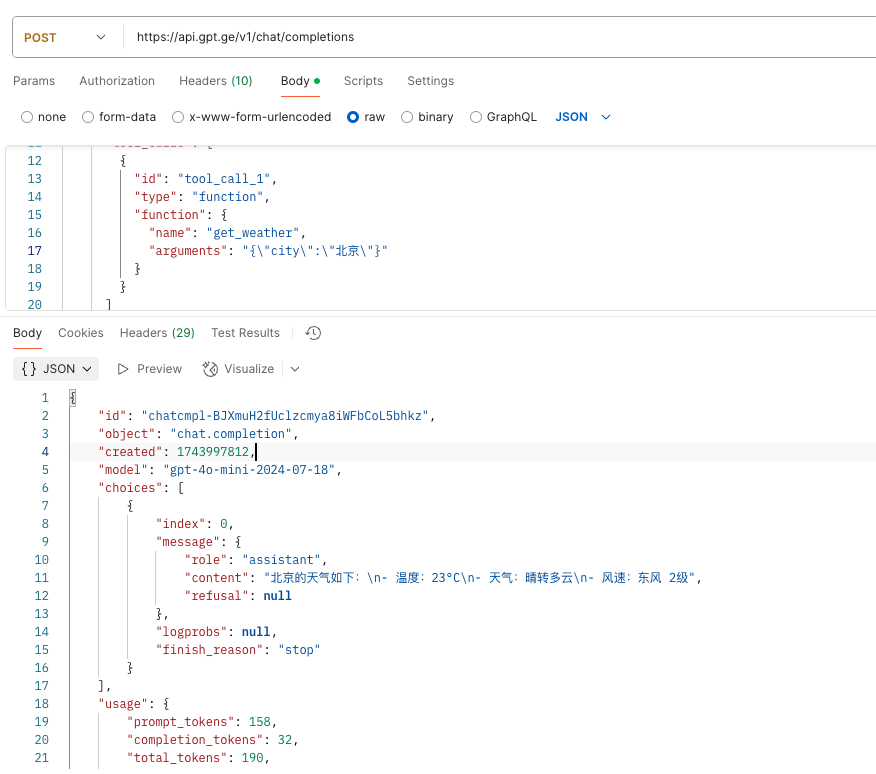This screenshot has height=774, width=876.
Task: Click line number 17 in request editor
Action: point(35,251)
